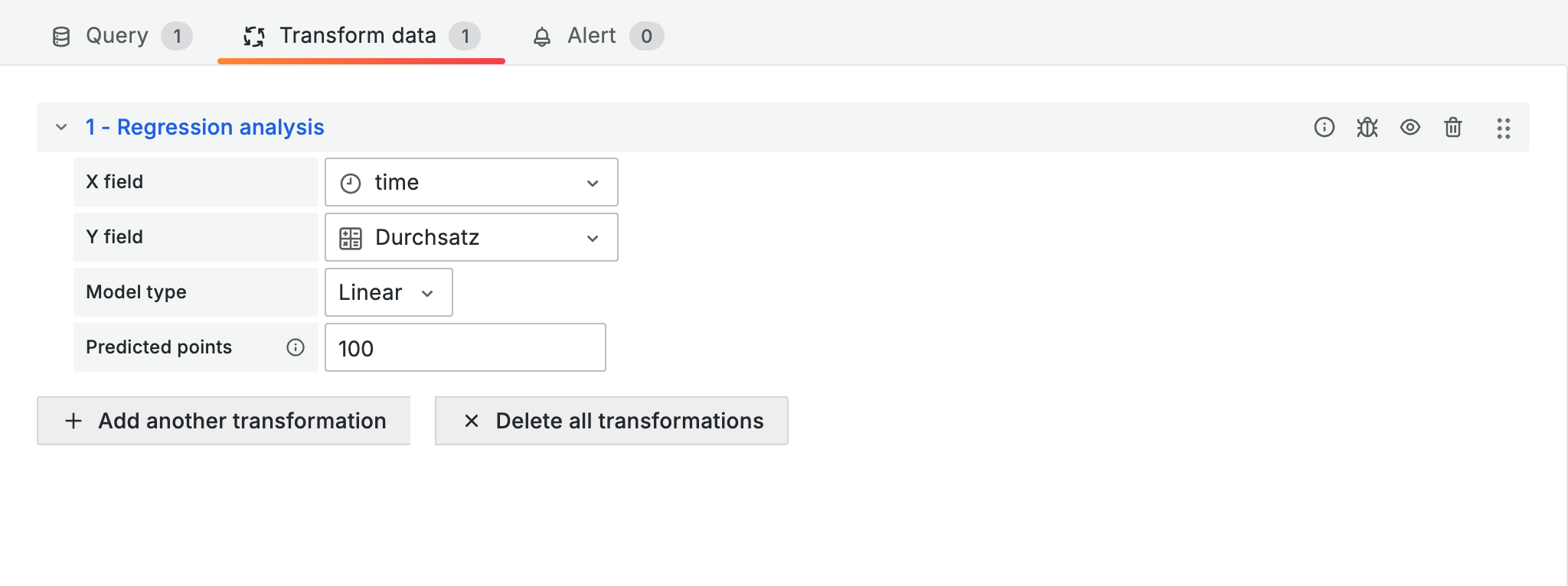Switch to the Query tab
Viewport: 1568px width, 586px height.
[x=117, y=36]
